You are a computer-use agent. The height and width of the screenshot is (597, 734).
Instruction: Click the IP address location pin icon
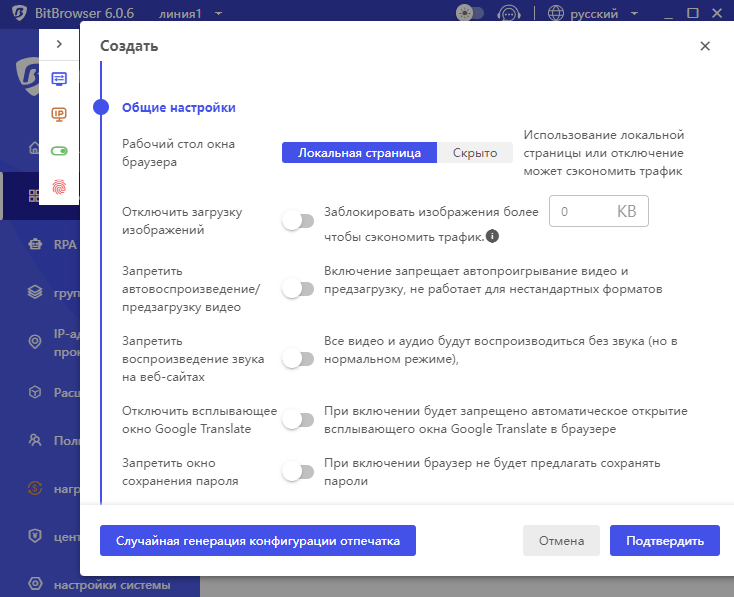35,342
